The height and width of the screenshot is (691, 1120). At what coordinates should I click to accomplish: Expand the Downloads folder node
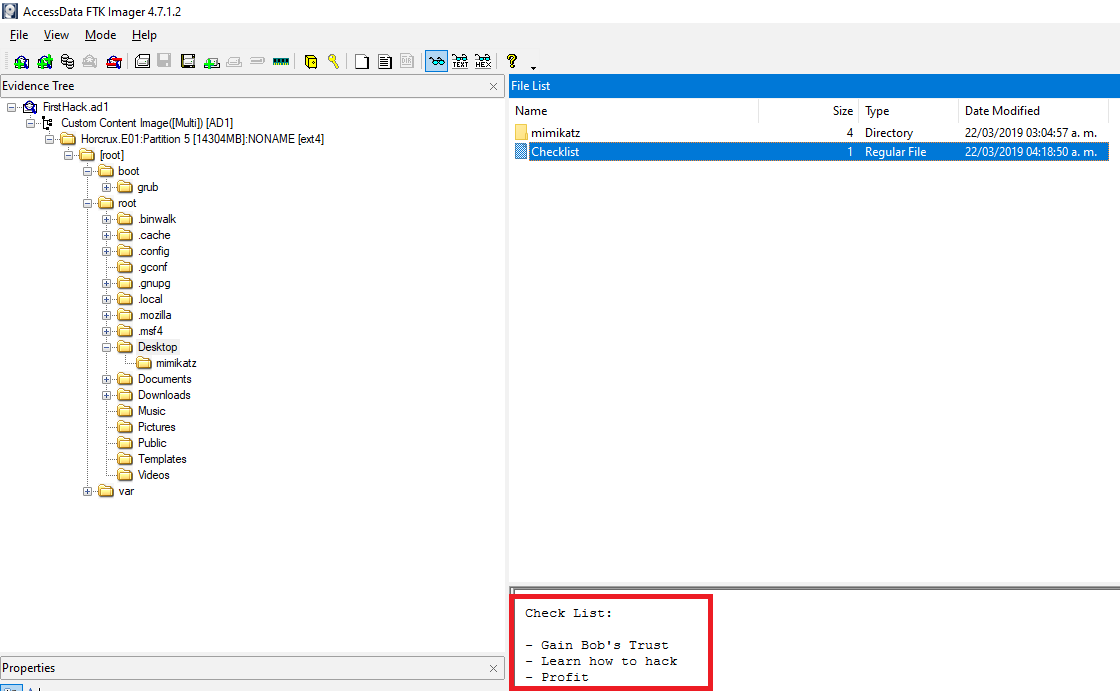pos(108,395)
